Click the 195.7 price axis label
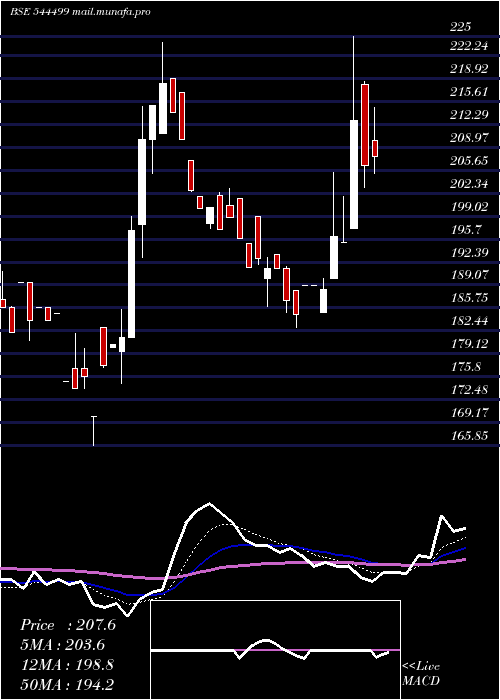 click(466, 230)
